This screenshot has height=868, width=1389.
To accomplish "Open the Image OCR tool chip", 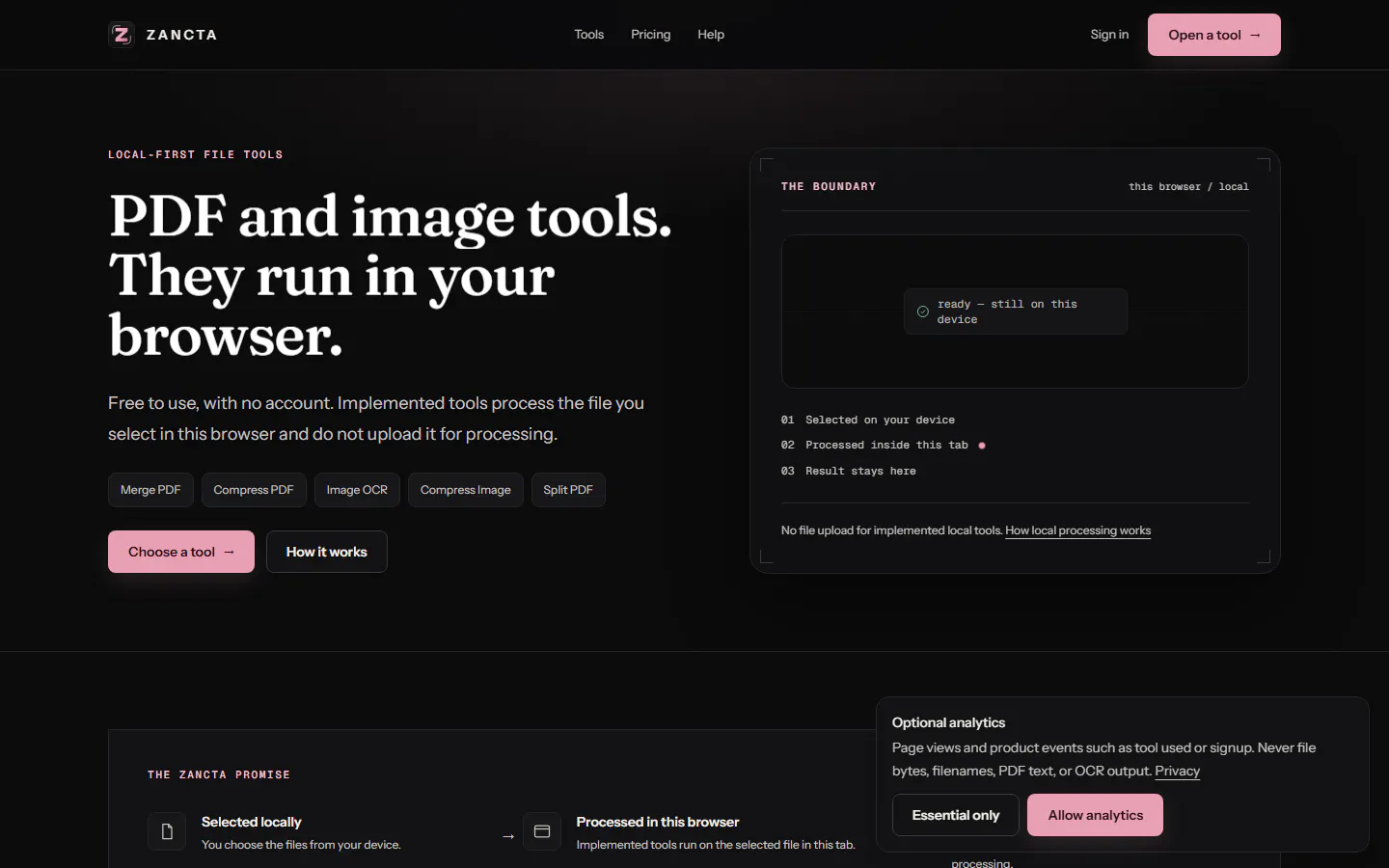I will [x=357, y=490].
